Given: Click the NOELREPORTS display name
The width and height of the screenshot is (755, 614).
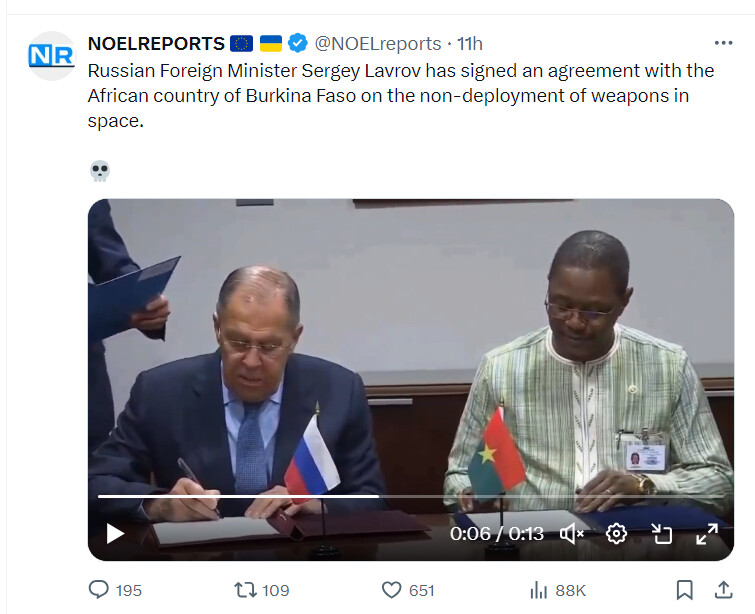Looking at the screenshot, I should coord(156,44).
